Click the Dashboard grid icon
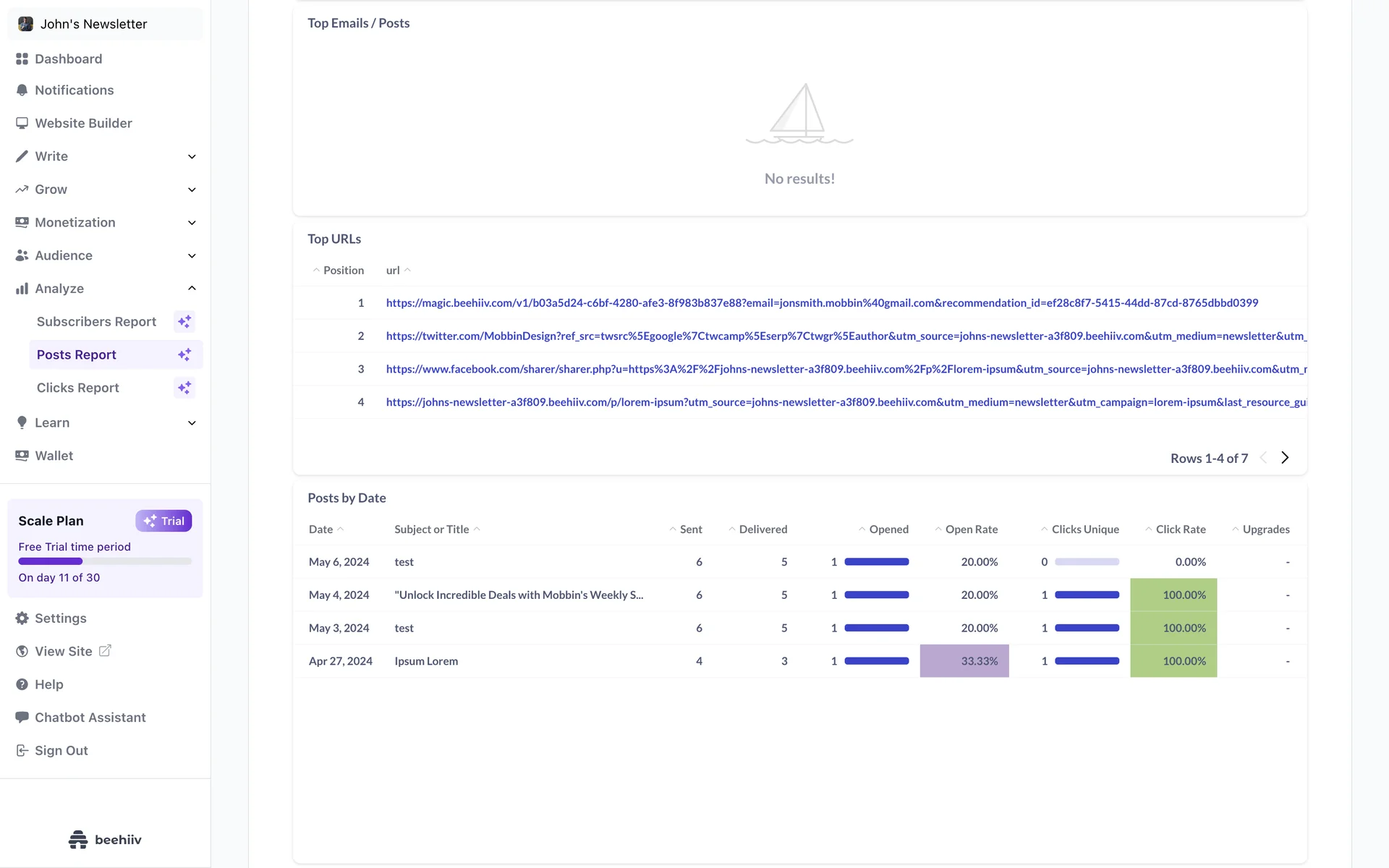1389x868 pixels. pyautogui.click(x=22, y=59)
